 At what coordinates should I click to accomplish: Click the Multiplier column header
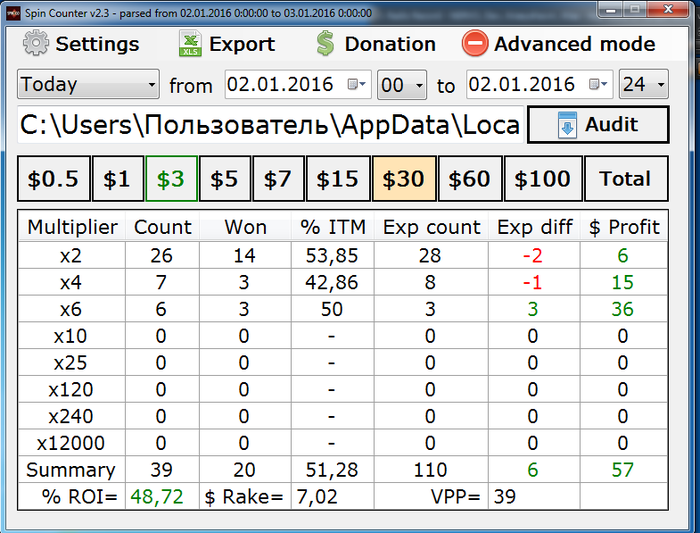72,227
